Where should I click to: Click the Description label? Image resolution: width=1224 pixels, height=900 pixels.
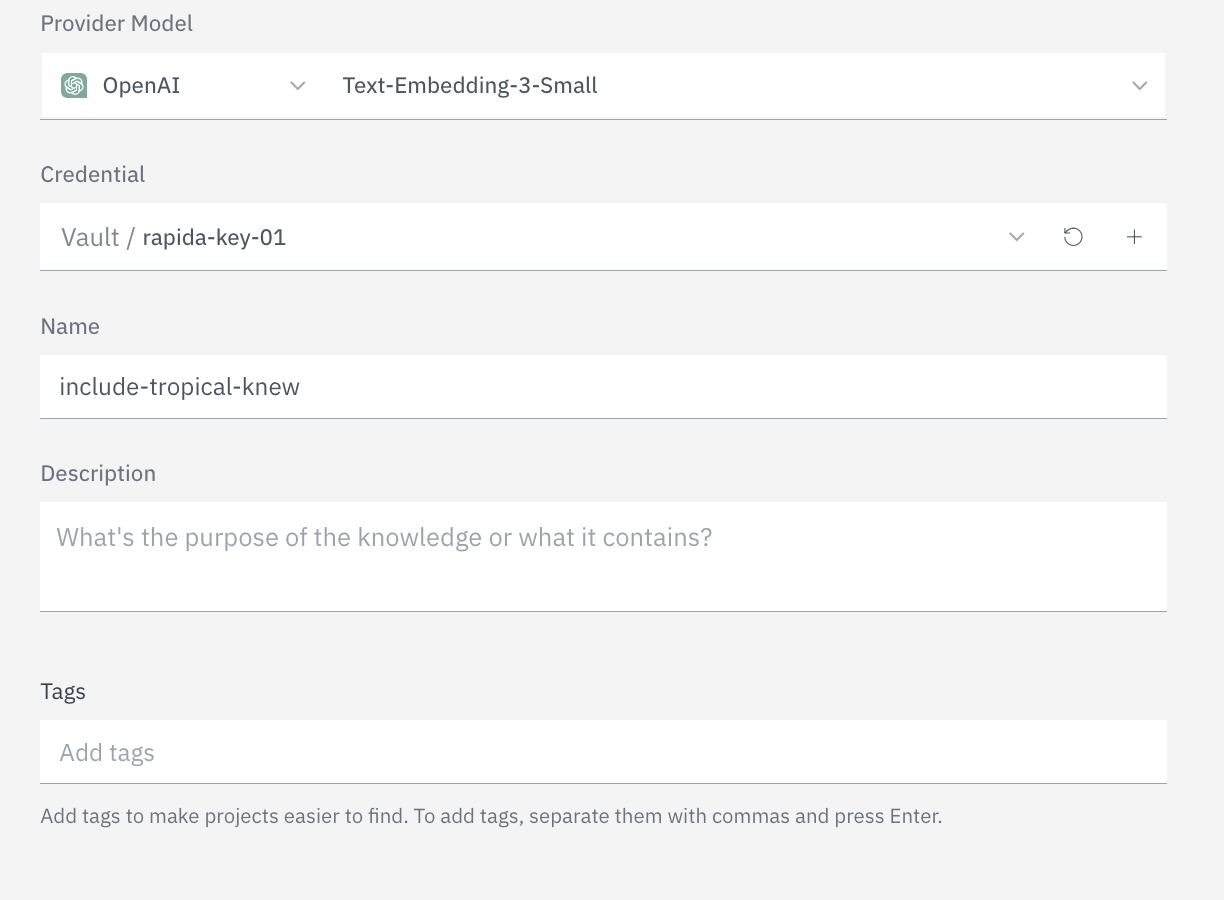98,473
